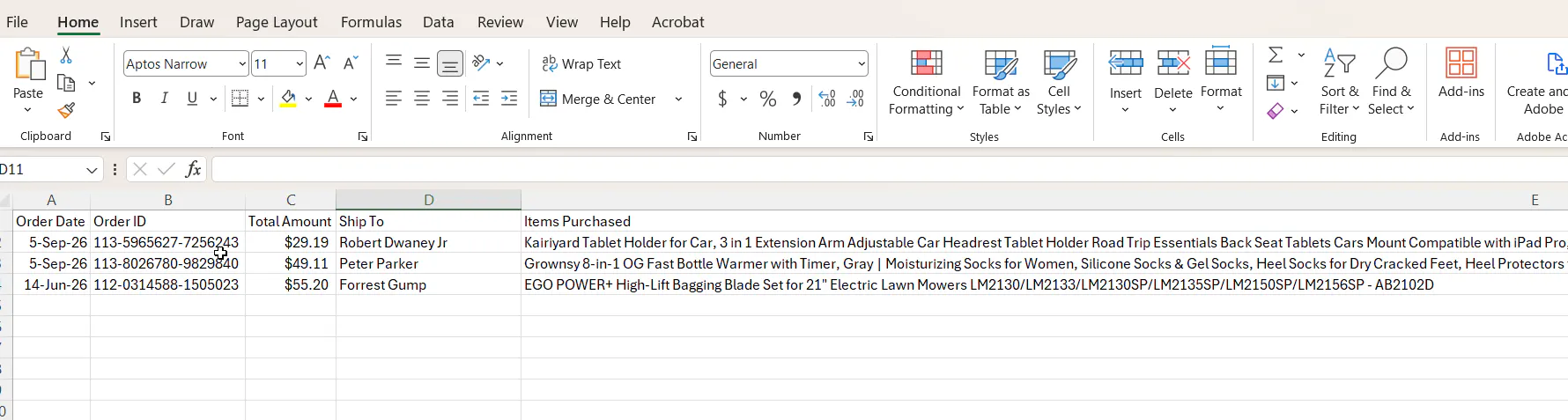This screenshot has height=420, width=1568.
Task: Select the Format Painter brush
Action: click(66, 110)
